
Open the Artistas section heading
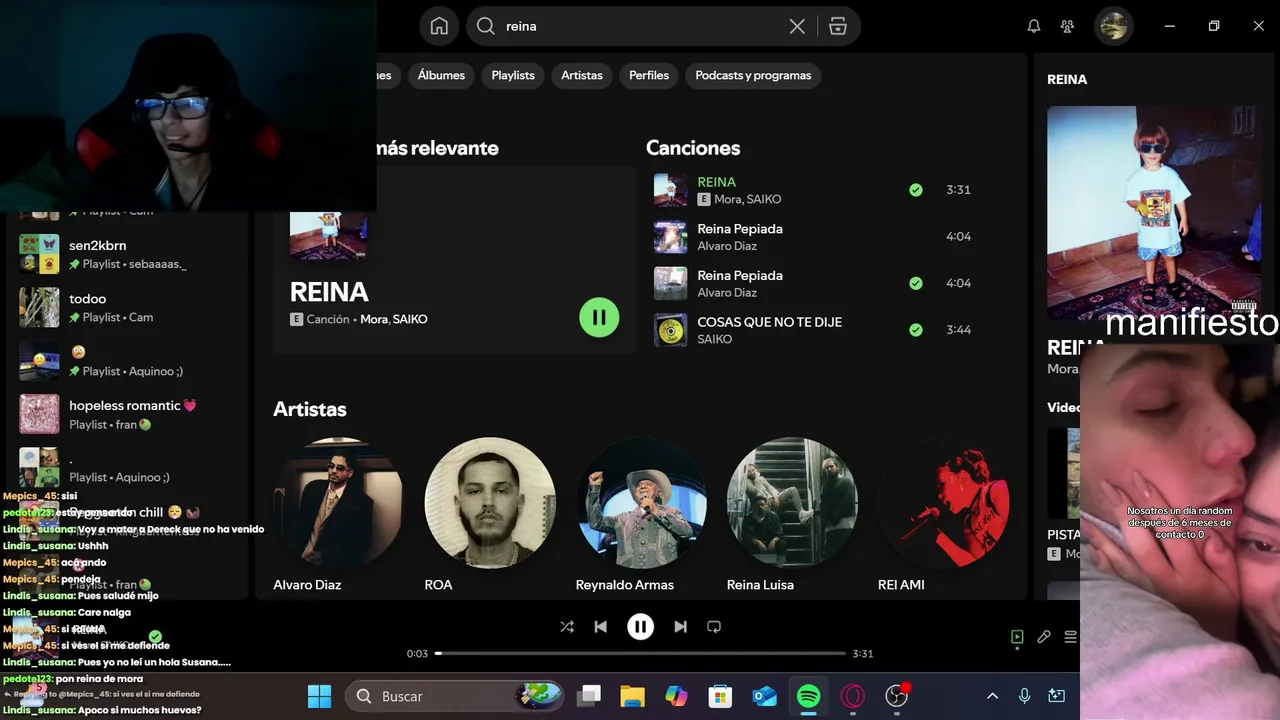pyautogui.click(x=310, y=409)
